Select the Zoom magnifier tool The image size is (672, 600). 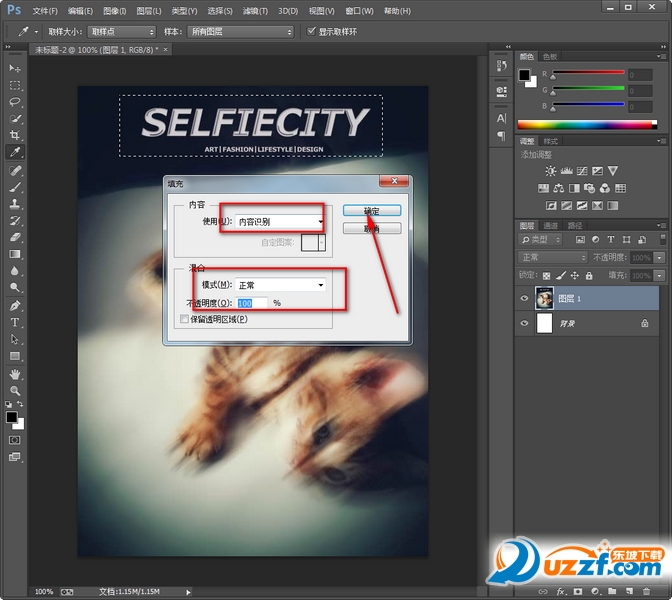click(x=15, y=390)
